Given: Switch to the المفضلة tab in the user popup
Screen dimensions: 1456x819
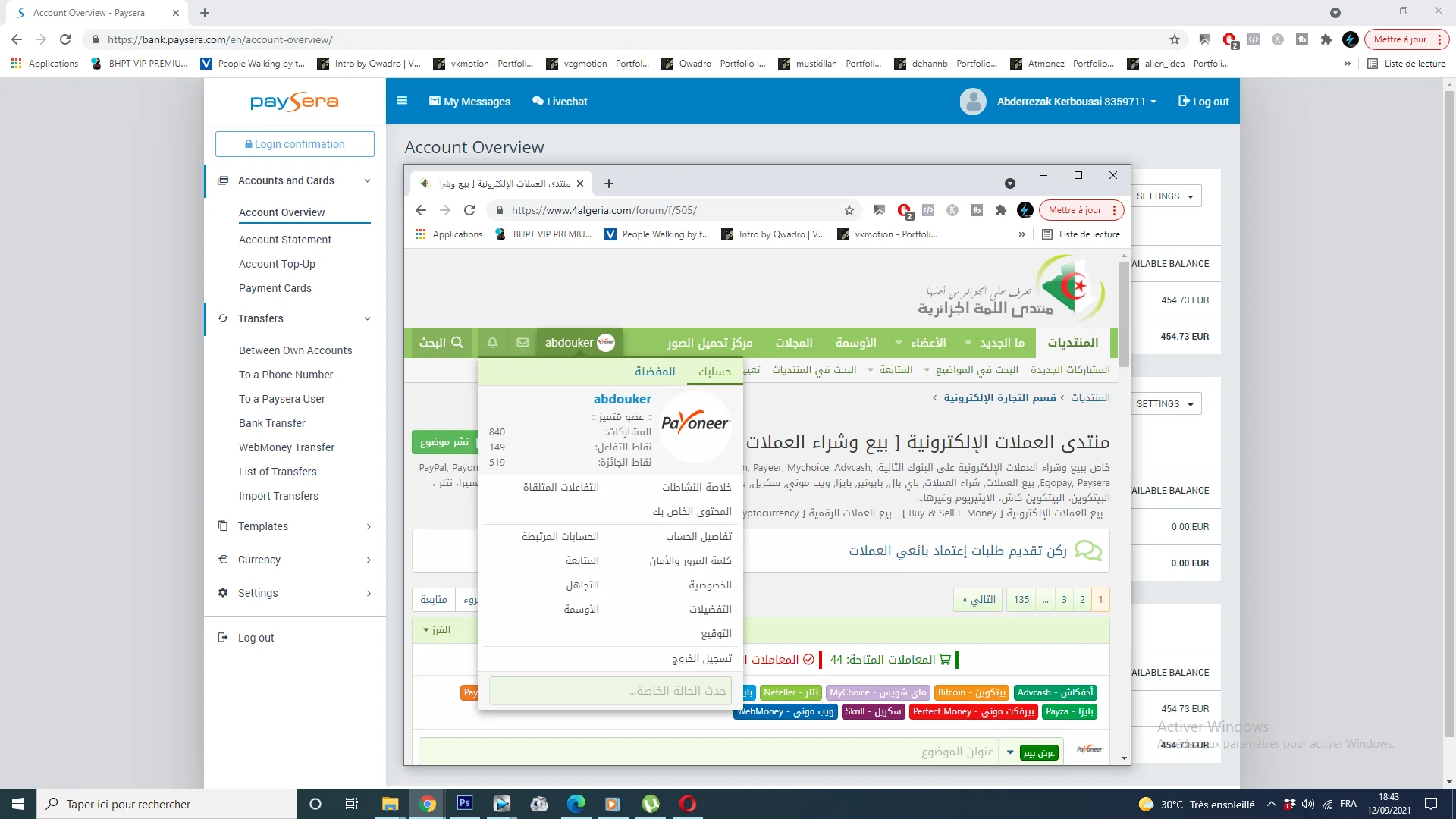Looking at the screenshot, I should [x=654, y=371].
